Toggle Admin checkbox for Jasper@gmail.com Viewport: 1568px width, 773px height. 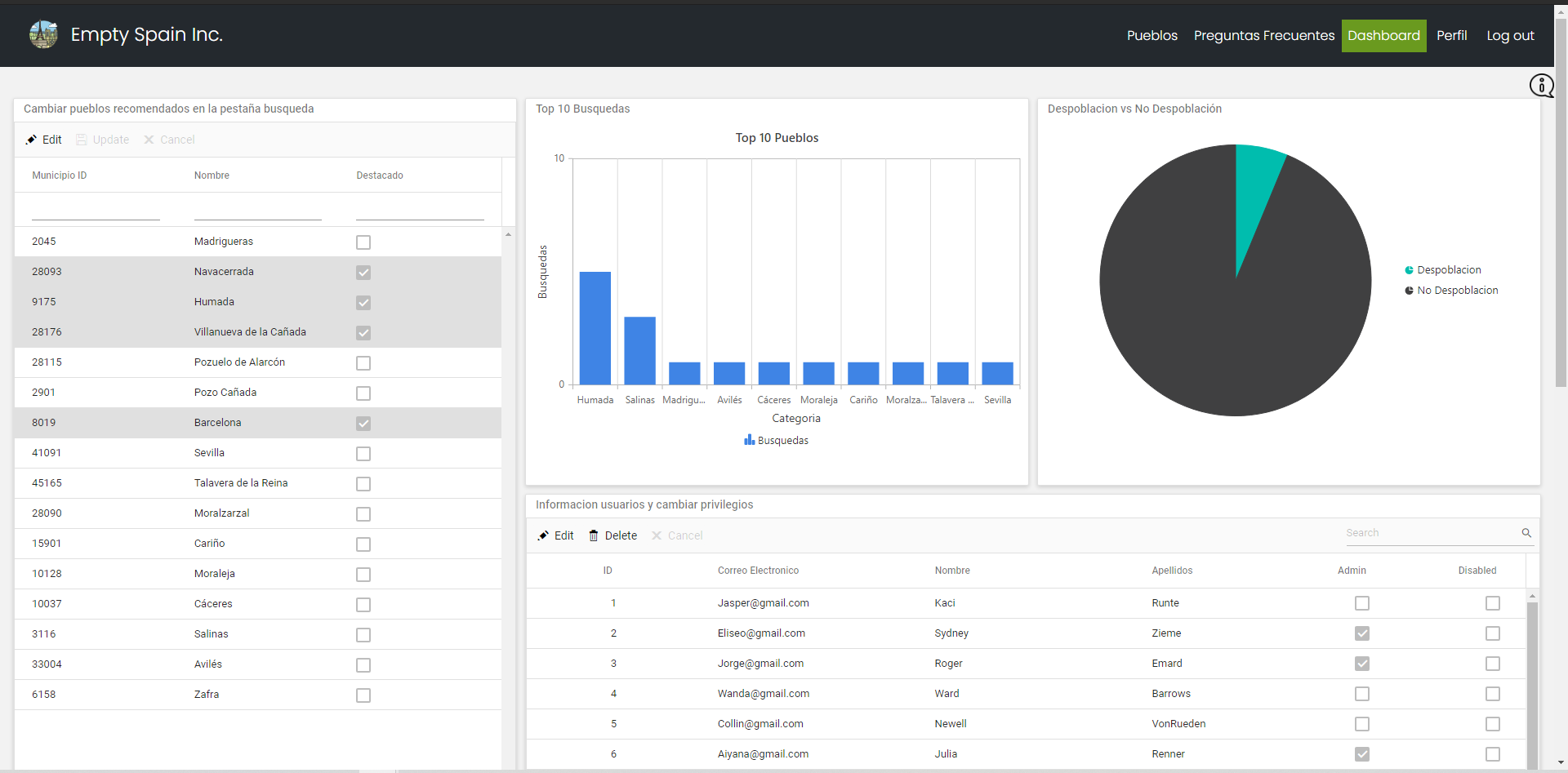point(1362,603)
